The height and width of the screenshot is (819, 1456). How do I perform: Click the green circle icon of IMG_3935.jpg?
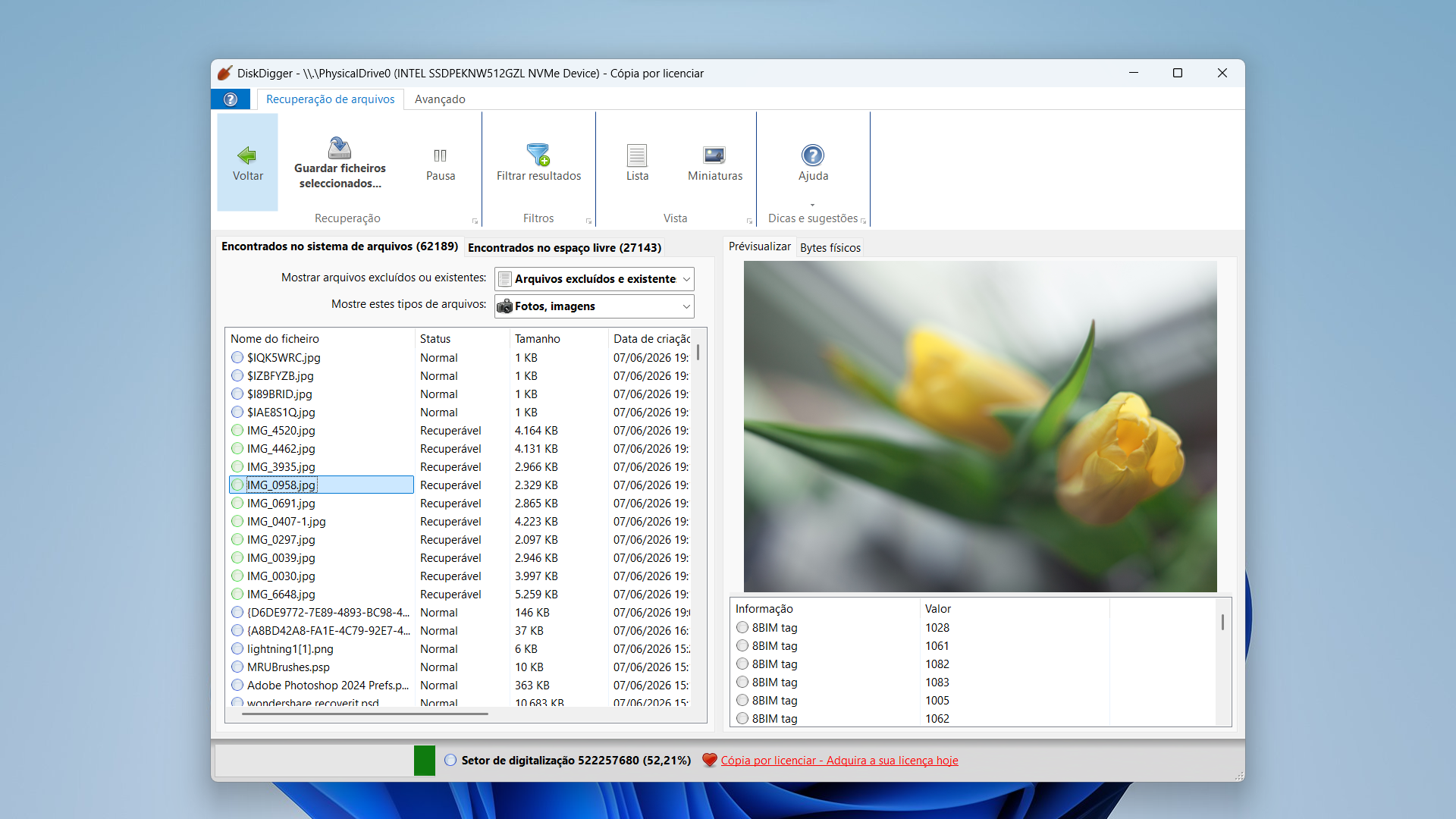(237, 466)
